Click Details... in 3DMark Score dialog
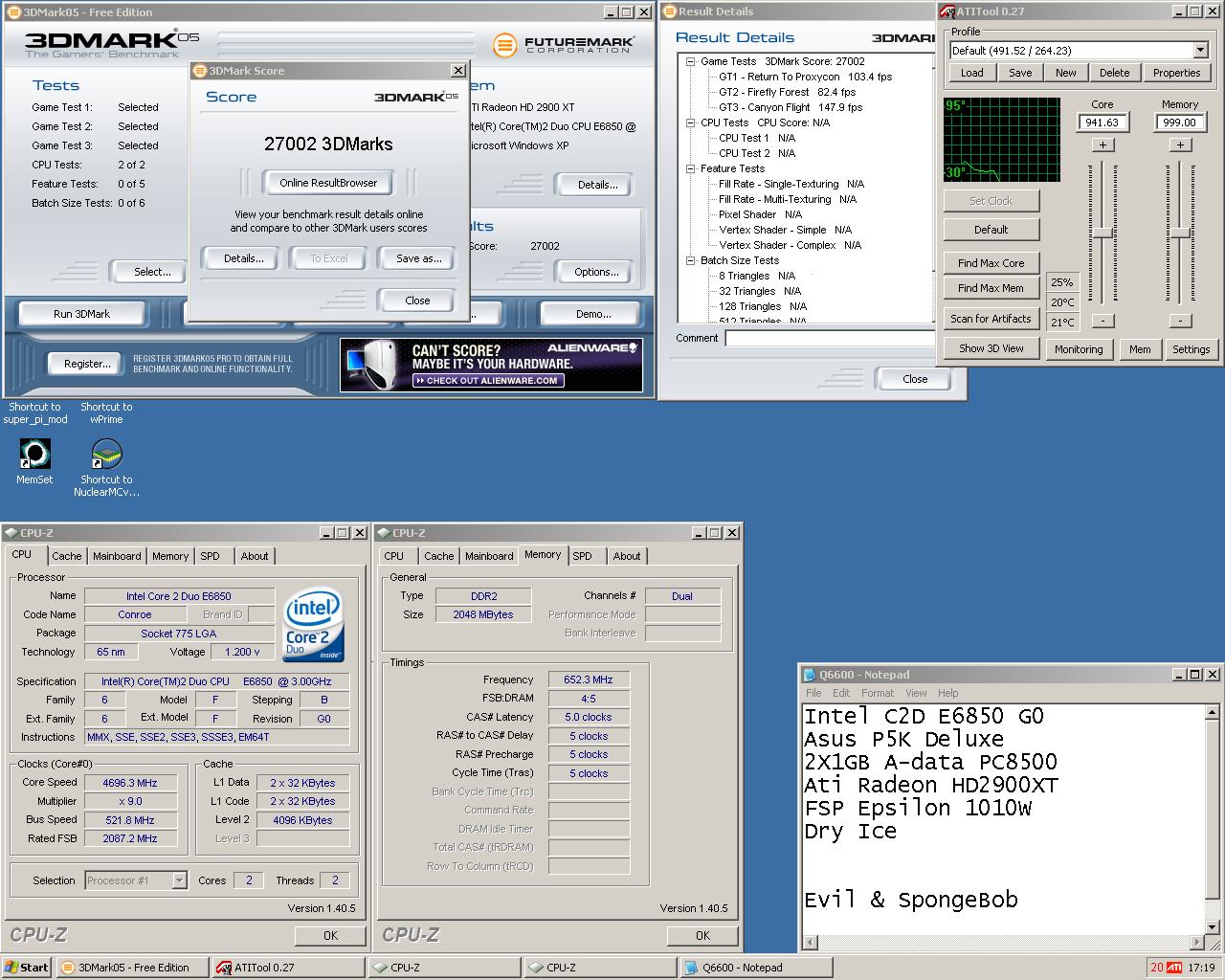 click(x=244, y=258)
